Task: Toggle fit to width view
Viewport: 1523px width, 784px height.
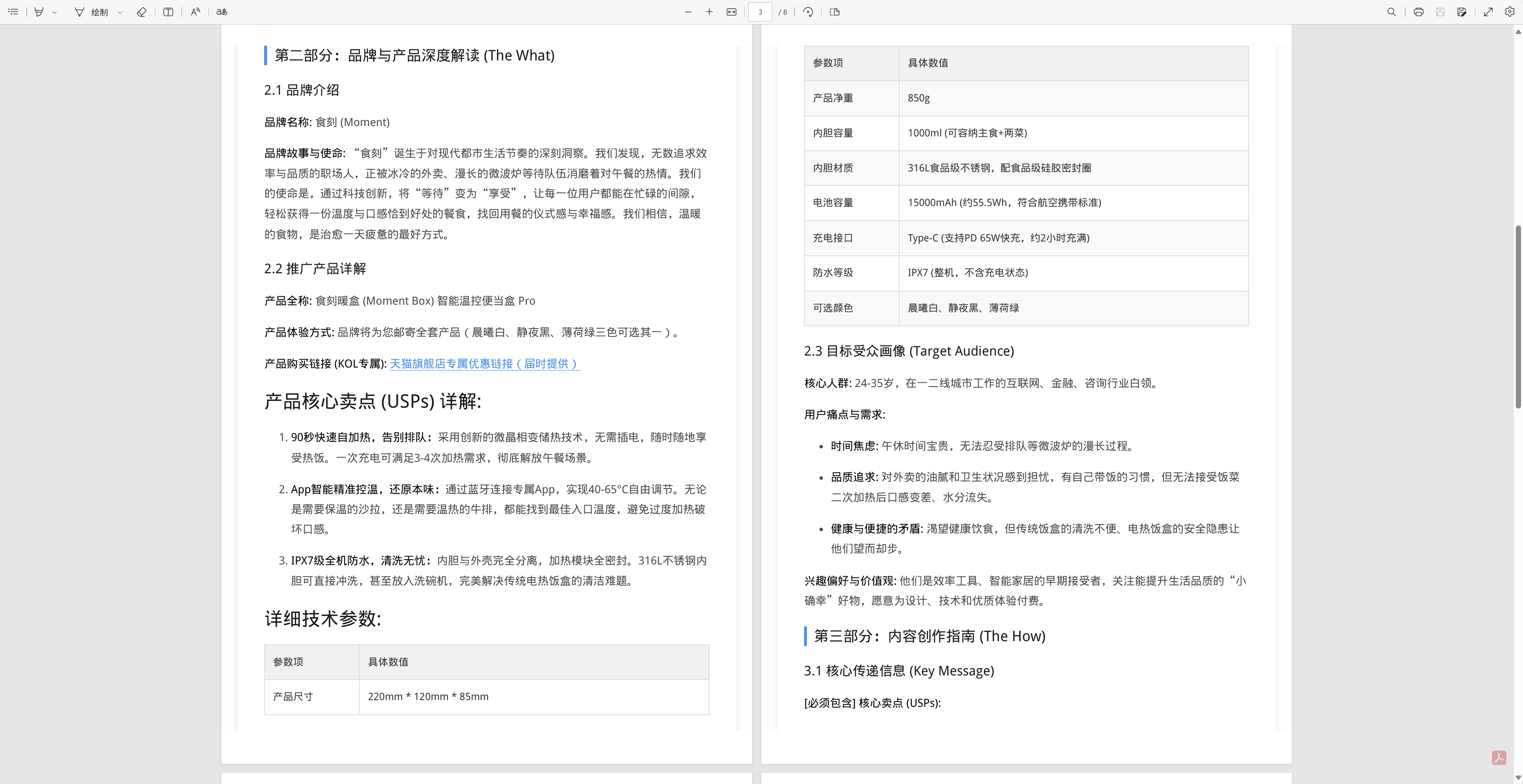Action: (731, 12)
